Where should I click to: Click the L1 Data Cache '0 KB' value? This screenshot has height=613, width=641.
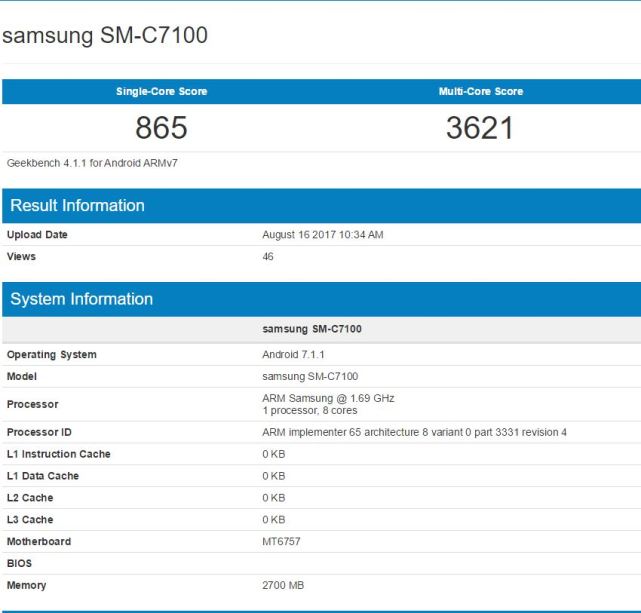274,476
